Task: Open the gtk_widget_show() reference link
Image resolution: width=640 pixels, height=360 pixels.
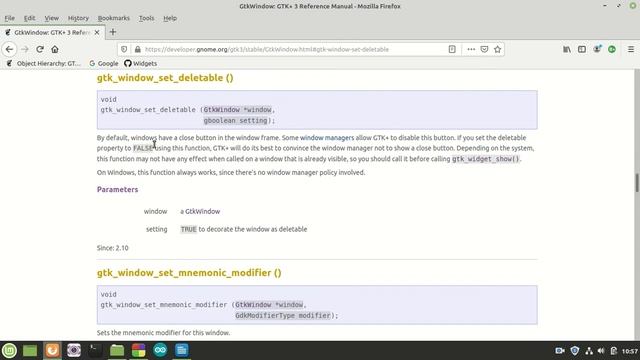Action: point(485,159)
